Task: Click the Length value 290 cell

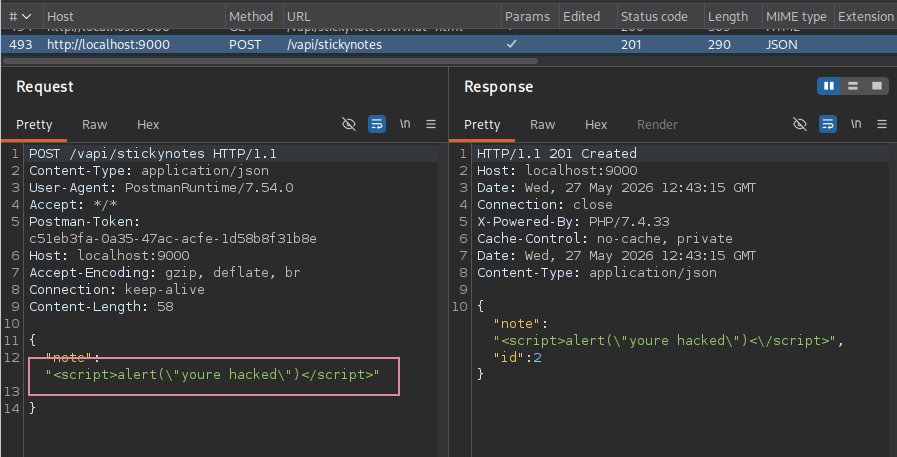Action: tap(719, 44)
